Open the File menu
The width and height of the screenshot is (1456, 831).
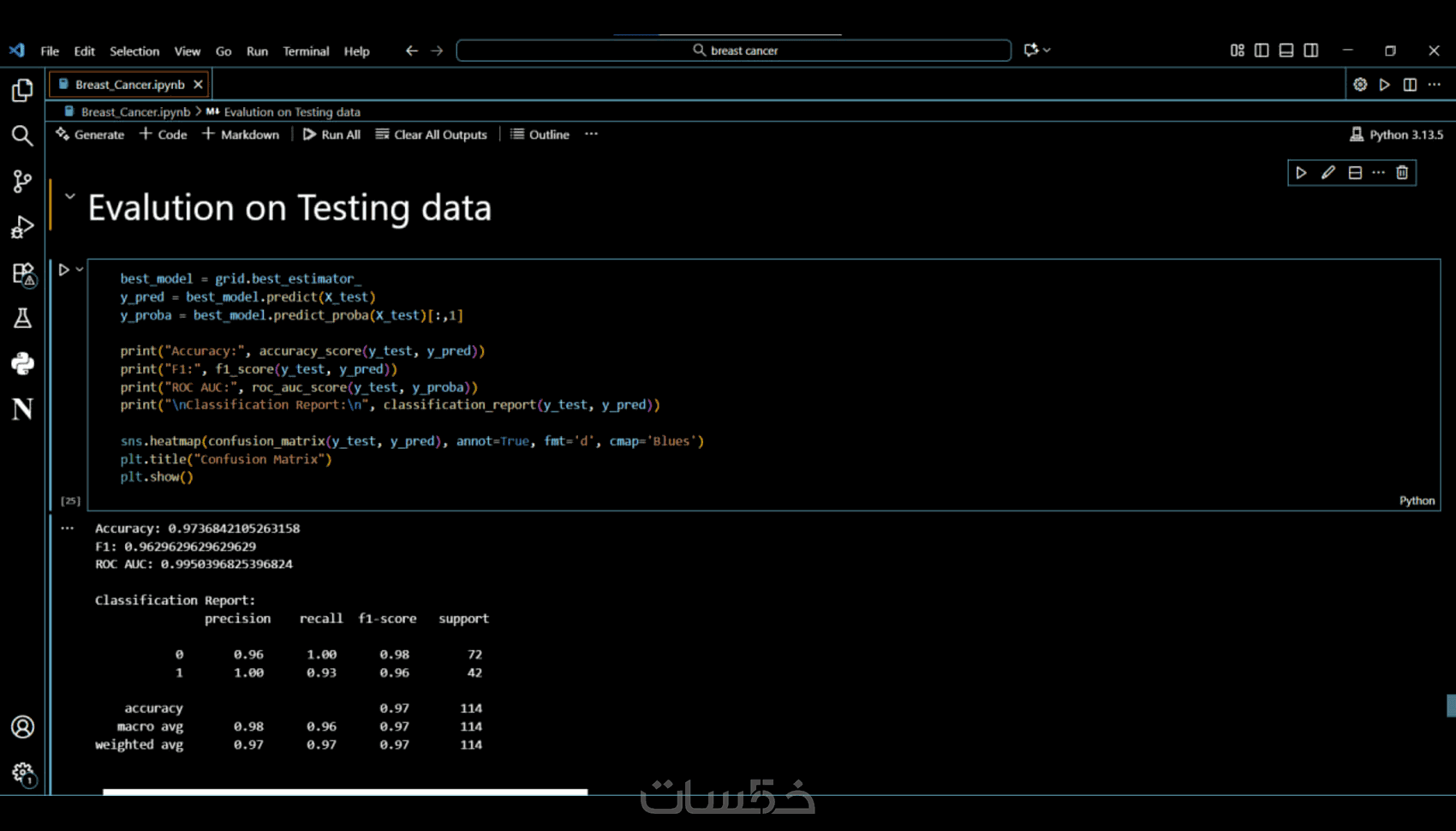(50, 51)
